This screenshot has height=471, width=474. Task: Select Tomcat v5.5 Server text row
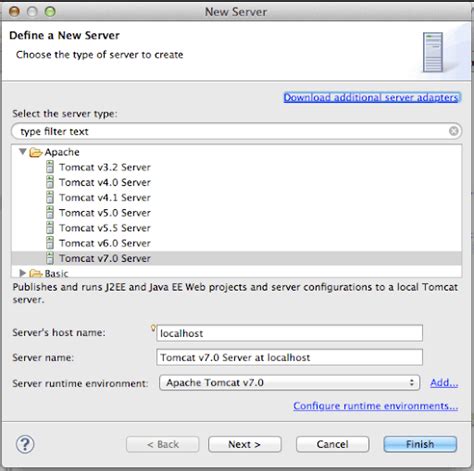tap(105, 228)
